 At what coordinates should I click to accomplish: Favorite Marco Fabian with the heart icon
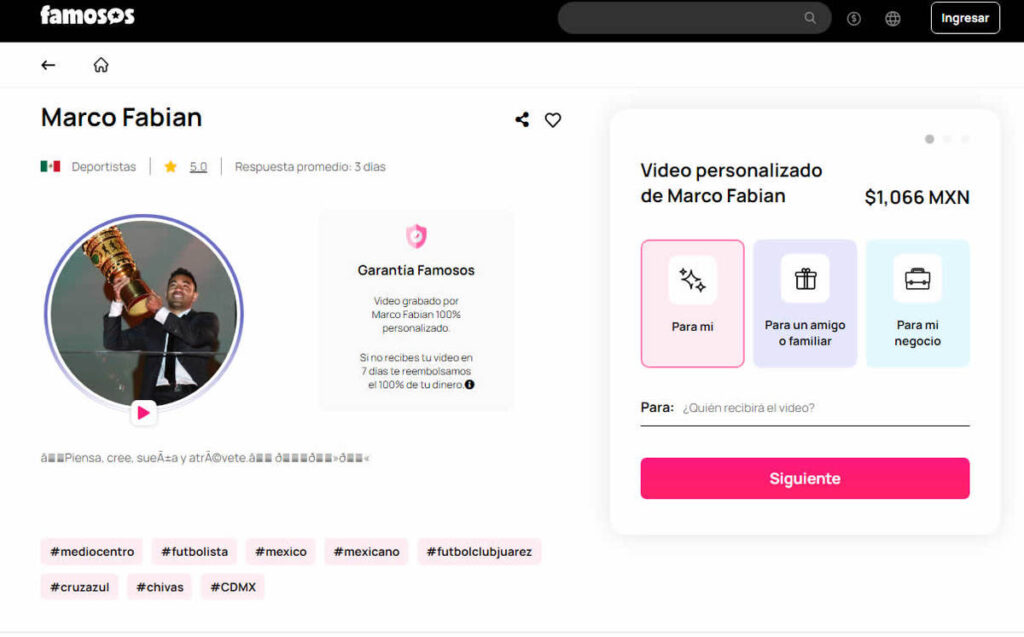click(553, 120)
